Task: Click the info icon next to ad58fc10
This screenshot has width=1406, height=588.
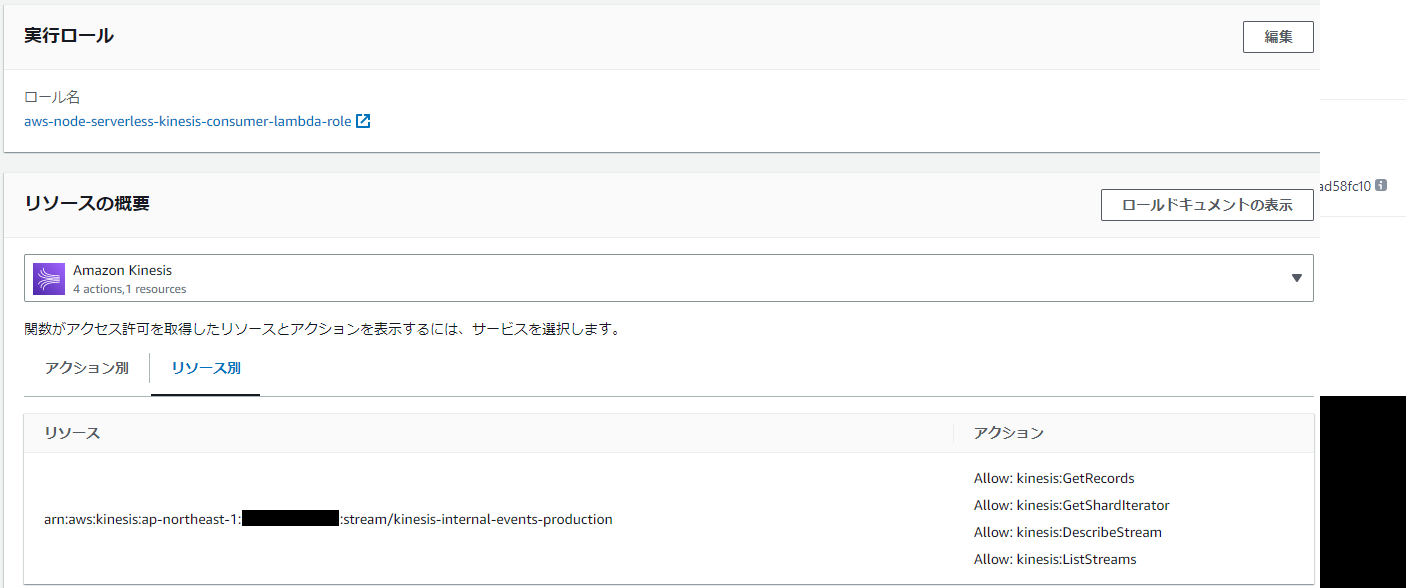Action: tap(1381, 185)
